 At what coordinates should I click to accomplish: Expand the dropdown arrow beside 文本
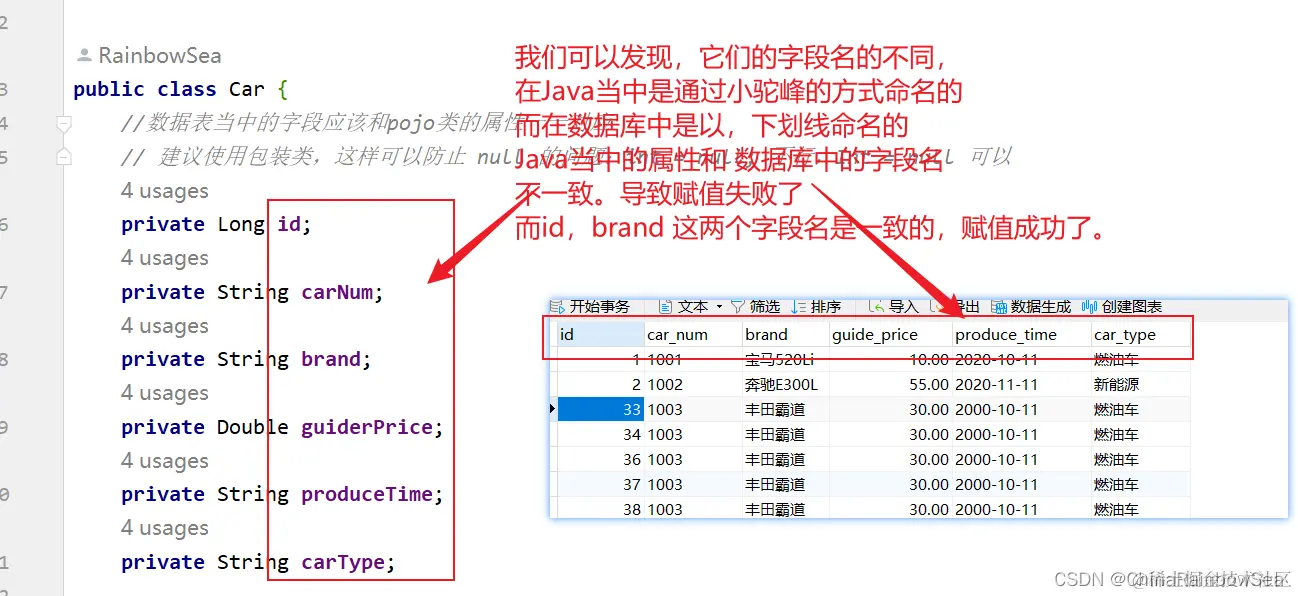pos(719,307)
